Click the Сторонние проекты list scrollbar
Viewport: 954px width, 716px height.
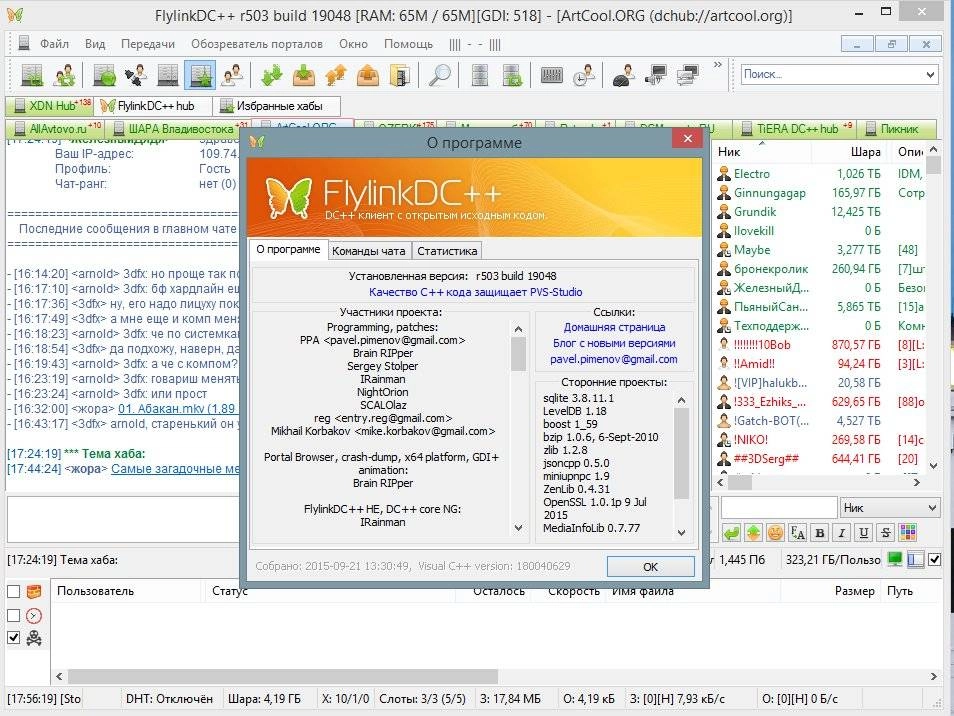coord(681,466)
